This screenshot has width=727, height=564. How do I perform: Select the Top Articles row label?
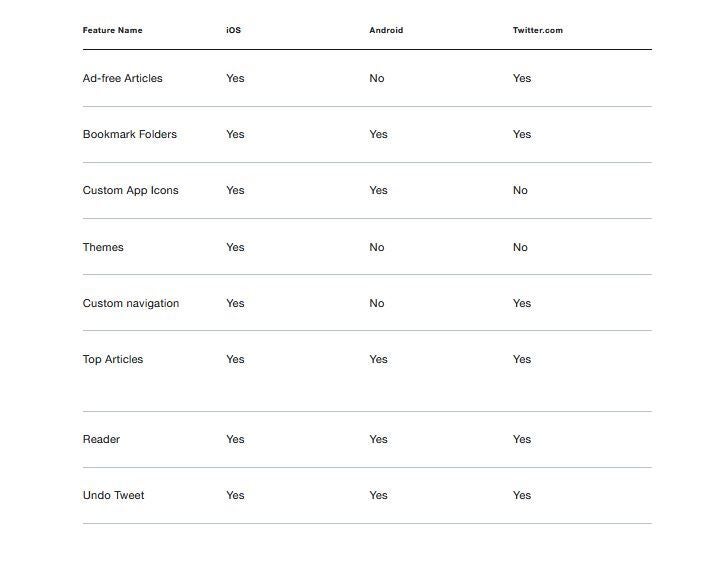point(113,359)
